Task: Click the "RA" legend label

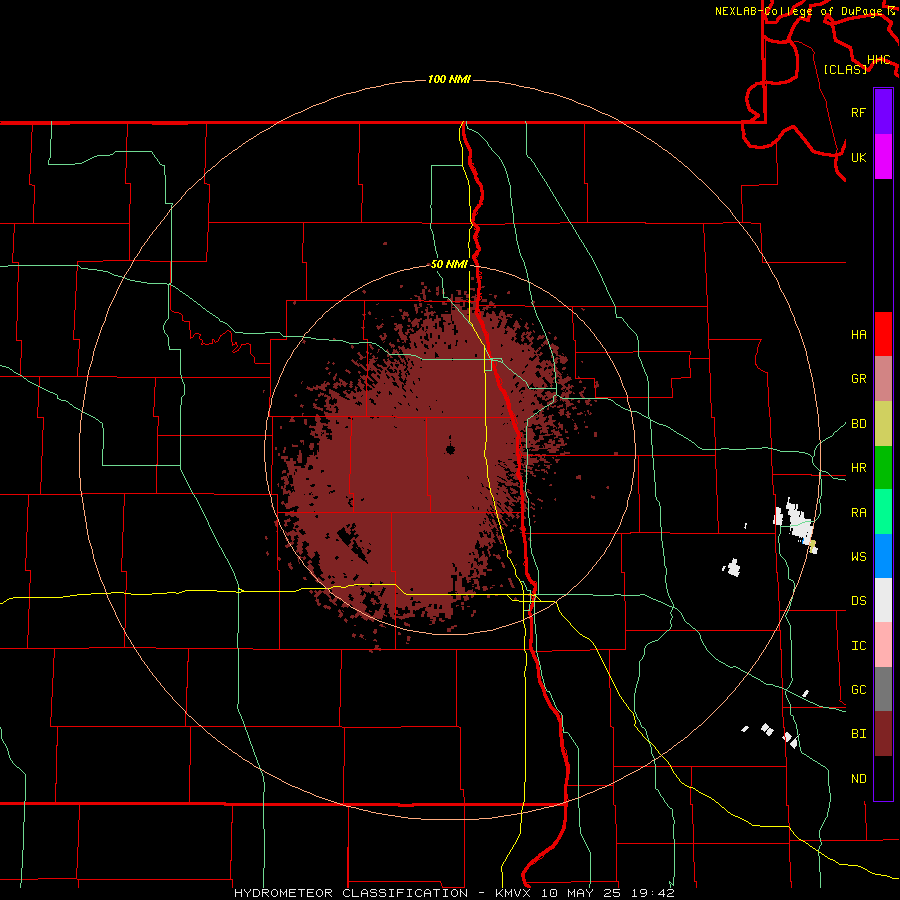Action: [858, 513]
